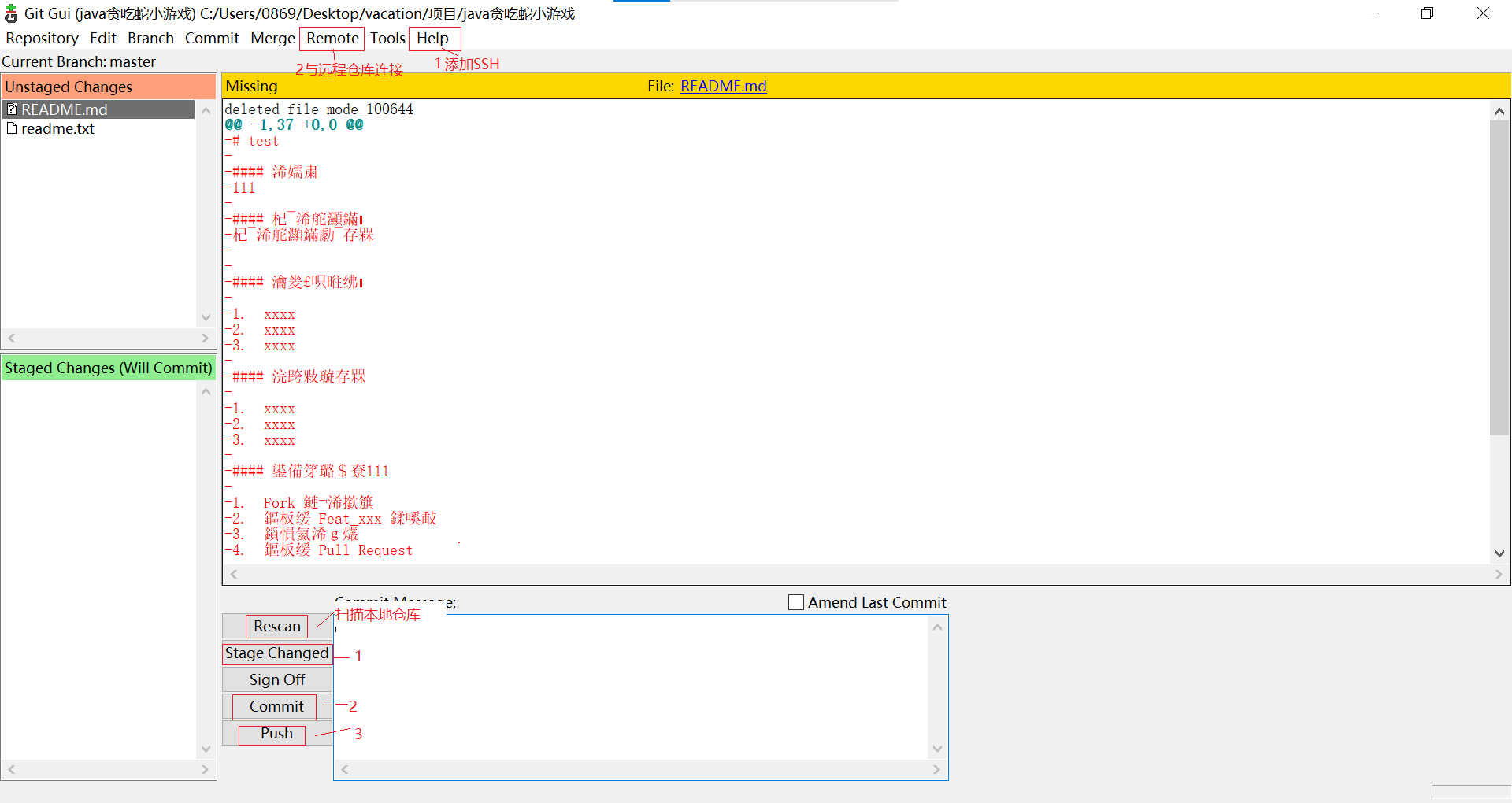Click the 'Feat_xxx' diff line
This screenshot has height=803, width=1512.
(331, 519)
